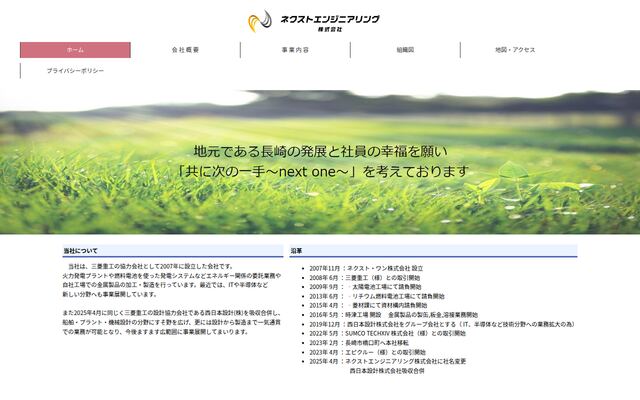
Task: Click the 2022年5月 SUMCO TECHXIV entry
Action: tap(387, 333)
